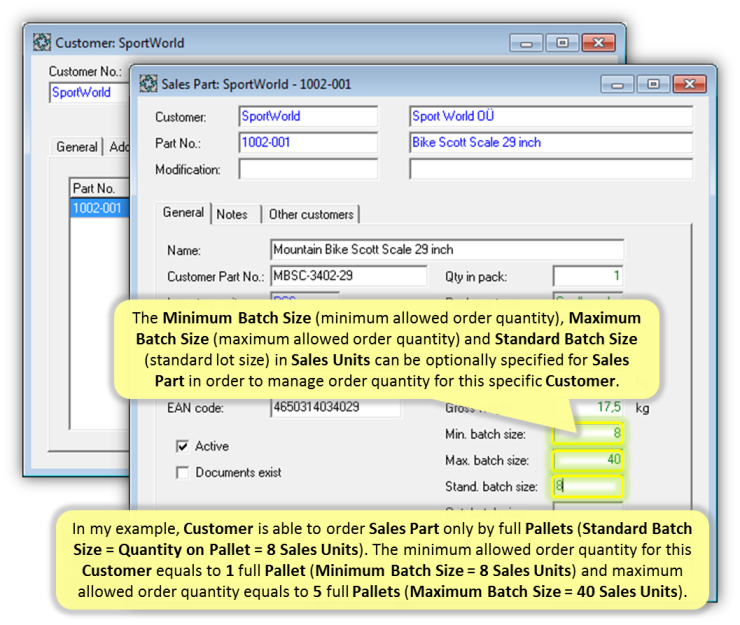Click the Customer field containing SportWorld

coord(308,116)
